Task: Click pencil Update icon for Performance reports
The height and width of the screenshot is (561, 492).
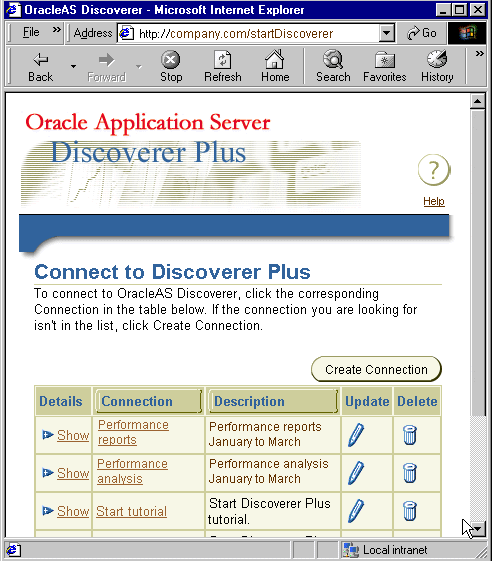Action: coord(356,435)
